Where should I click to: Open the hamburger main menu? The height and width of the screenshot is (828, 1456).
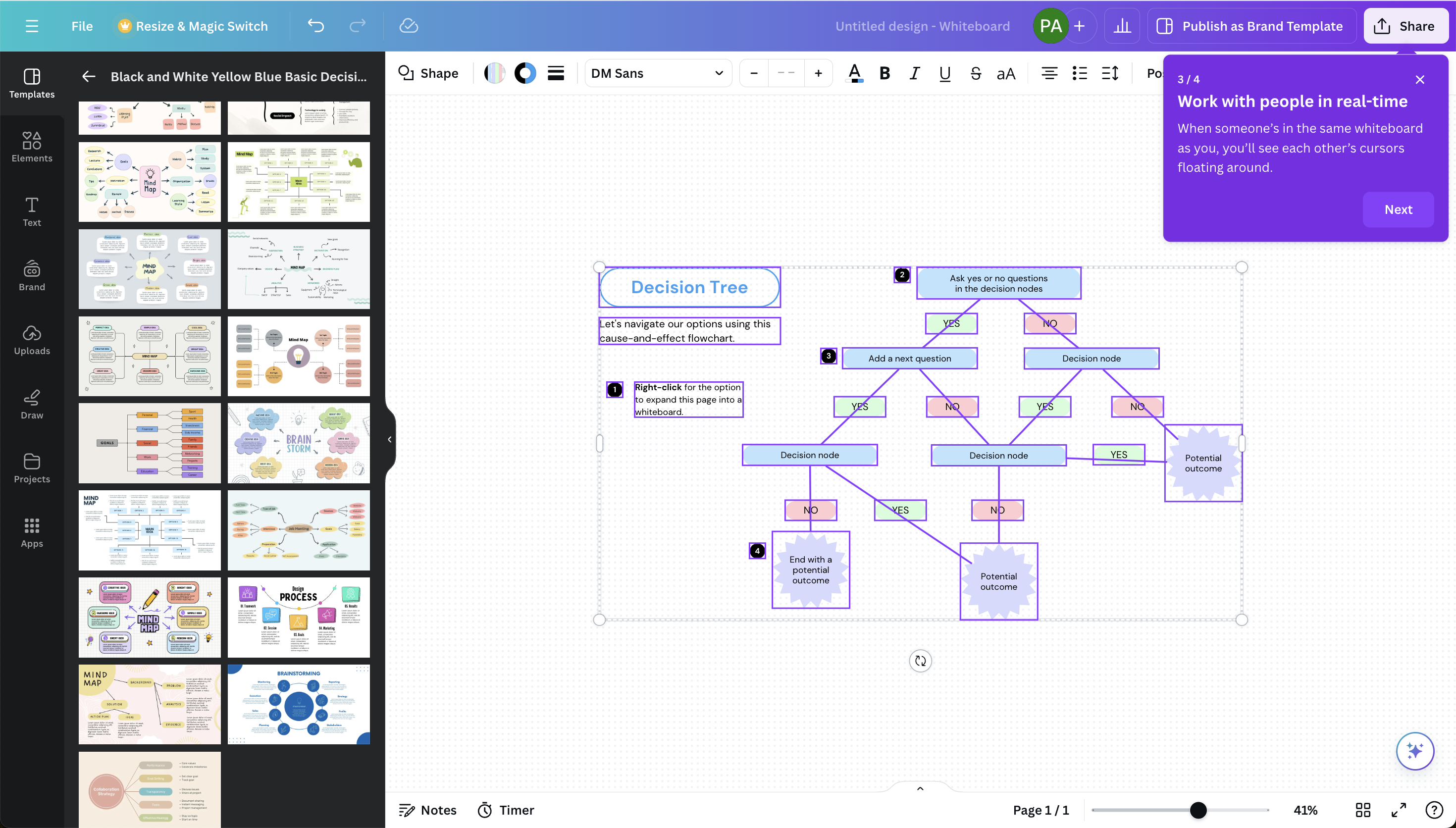point(32,26)
